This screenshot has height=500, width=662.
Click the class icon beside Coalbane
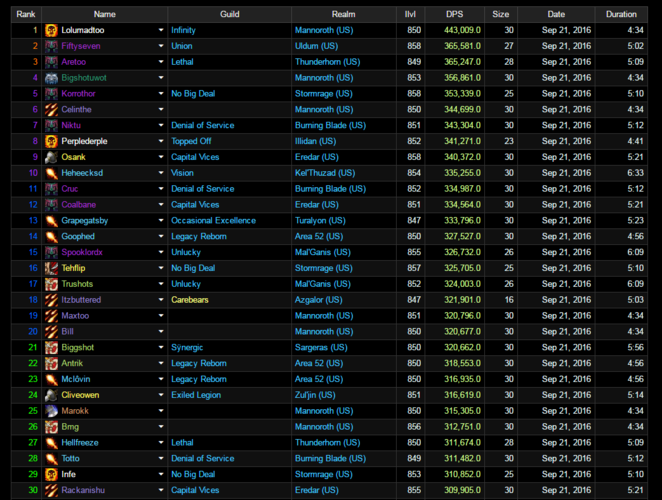coord(51,205)
